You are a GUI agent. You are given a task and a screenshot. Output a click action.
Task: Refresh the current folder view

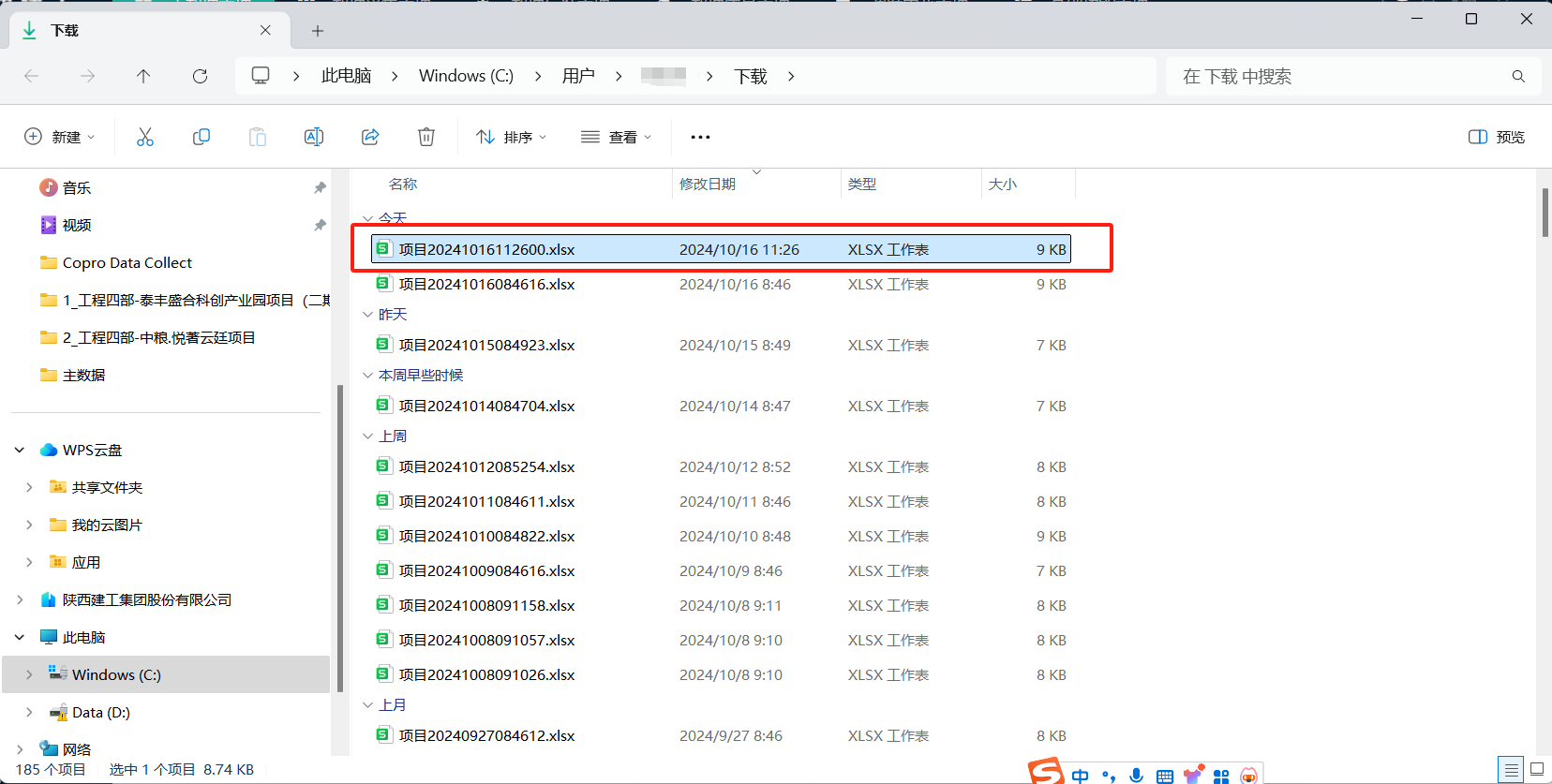(x=200, y=76)
